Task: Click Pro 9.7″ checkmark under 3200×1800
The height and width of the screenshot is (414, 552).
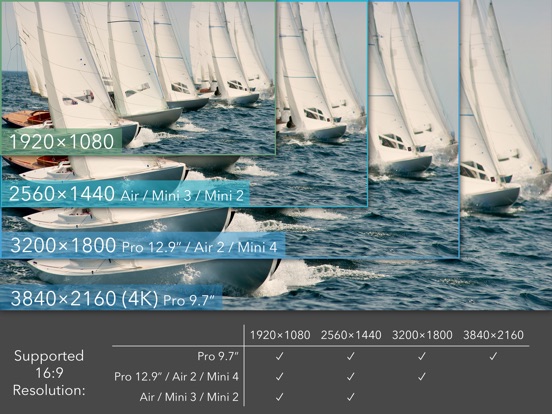Action: (422, 357)
